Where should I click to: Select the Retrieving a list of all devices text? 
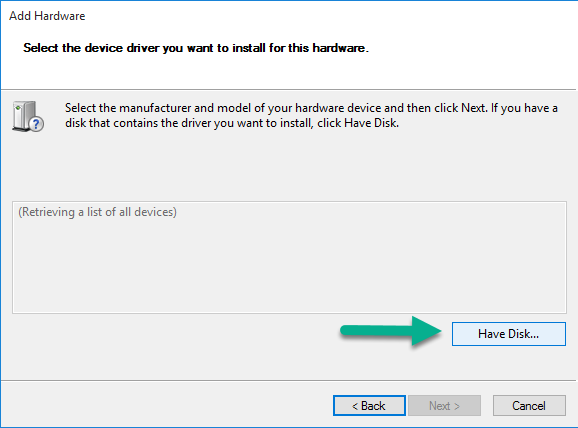98,212
